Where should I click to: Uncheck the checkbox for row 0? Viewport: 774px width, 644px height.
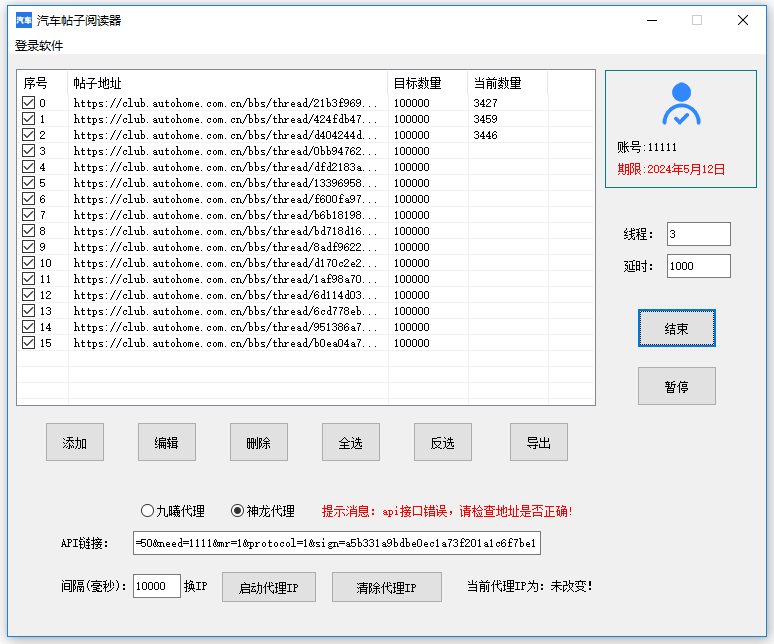(x=29, y=103)
